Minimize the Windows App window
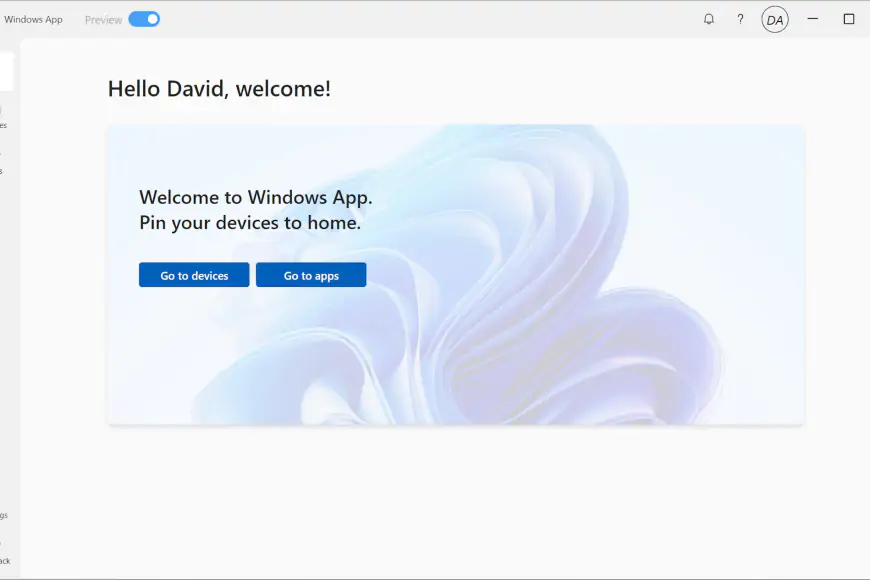Screen dimensions: 870x580 (813, 19)
